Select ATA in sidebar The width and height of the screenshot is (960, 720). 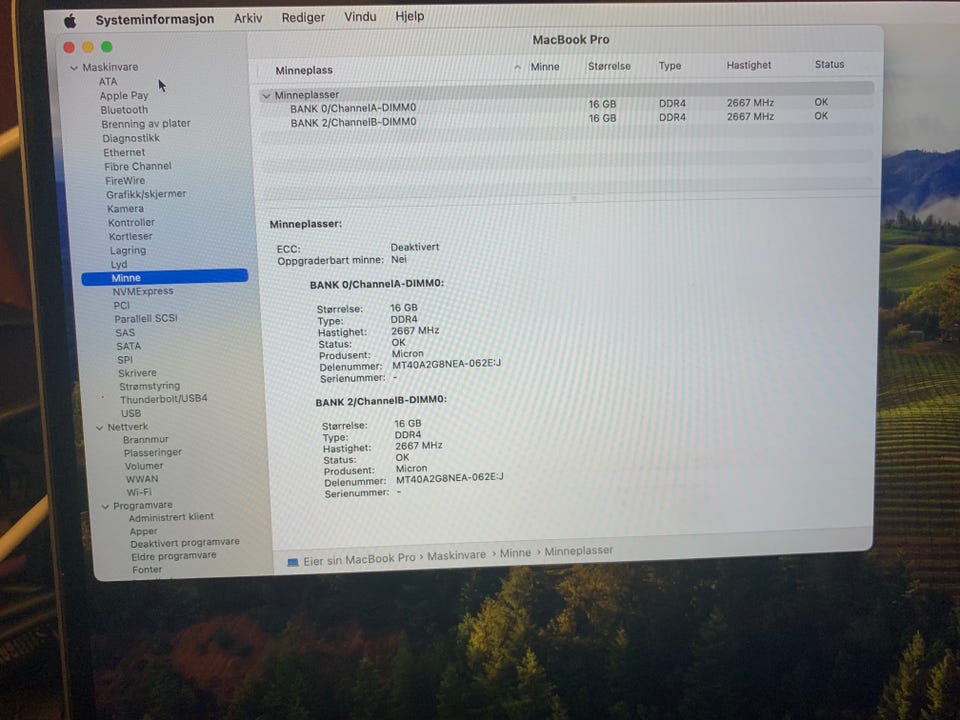click(x=108, y=81)
